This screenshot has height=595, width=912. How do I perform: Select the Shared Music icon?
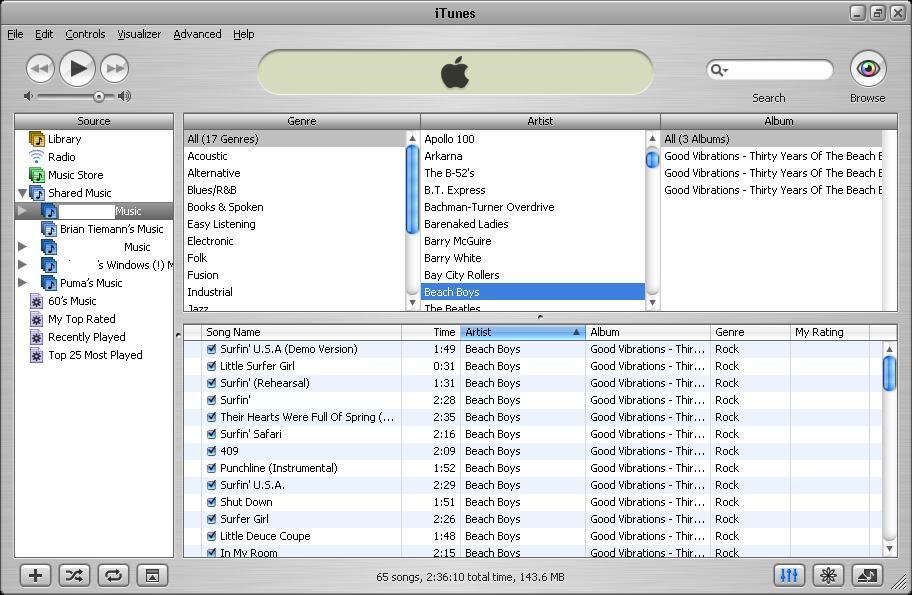[x=37, y=193]
